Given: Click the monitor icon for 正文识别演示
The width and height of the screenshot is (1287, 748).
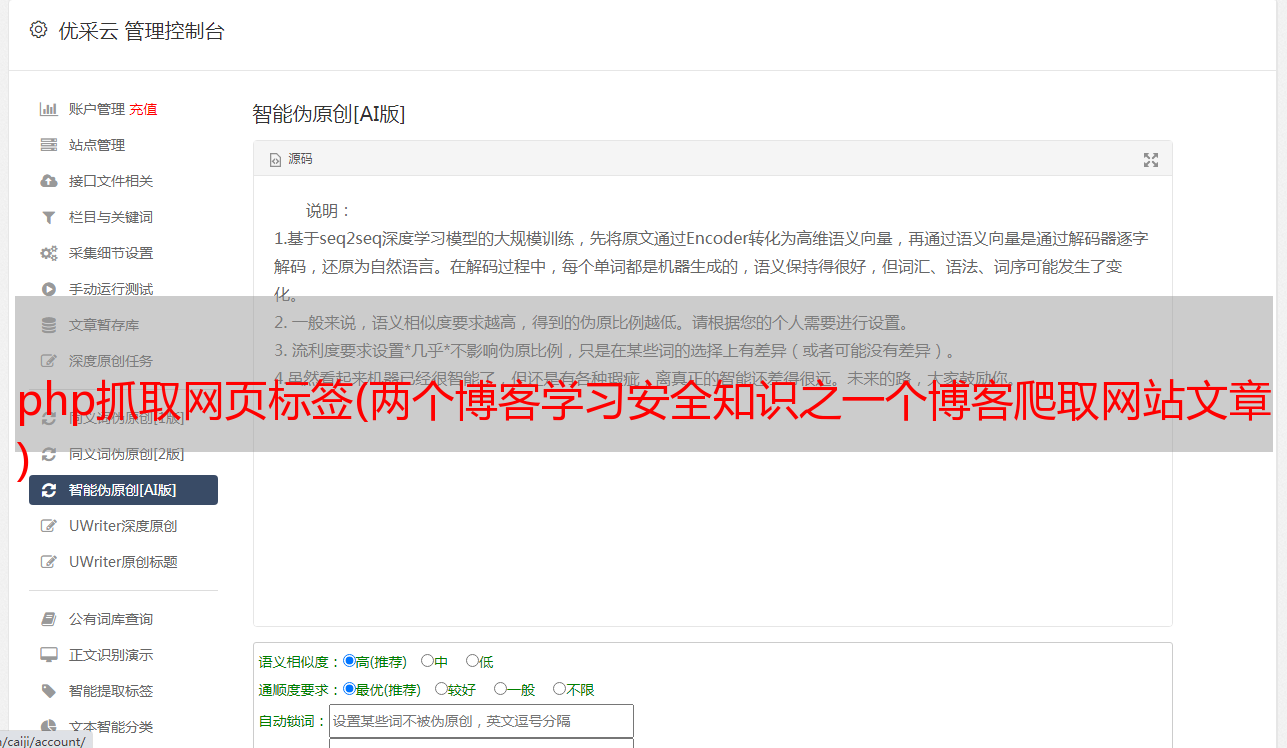Looking at the screenshot, I should tap(48, 655).
